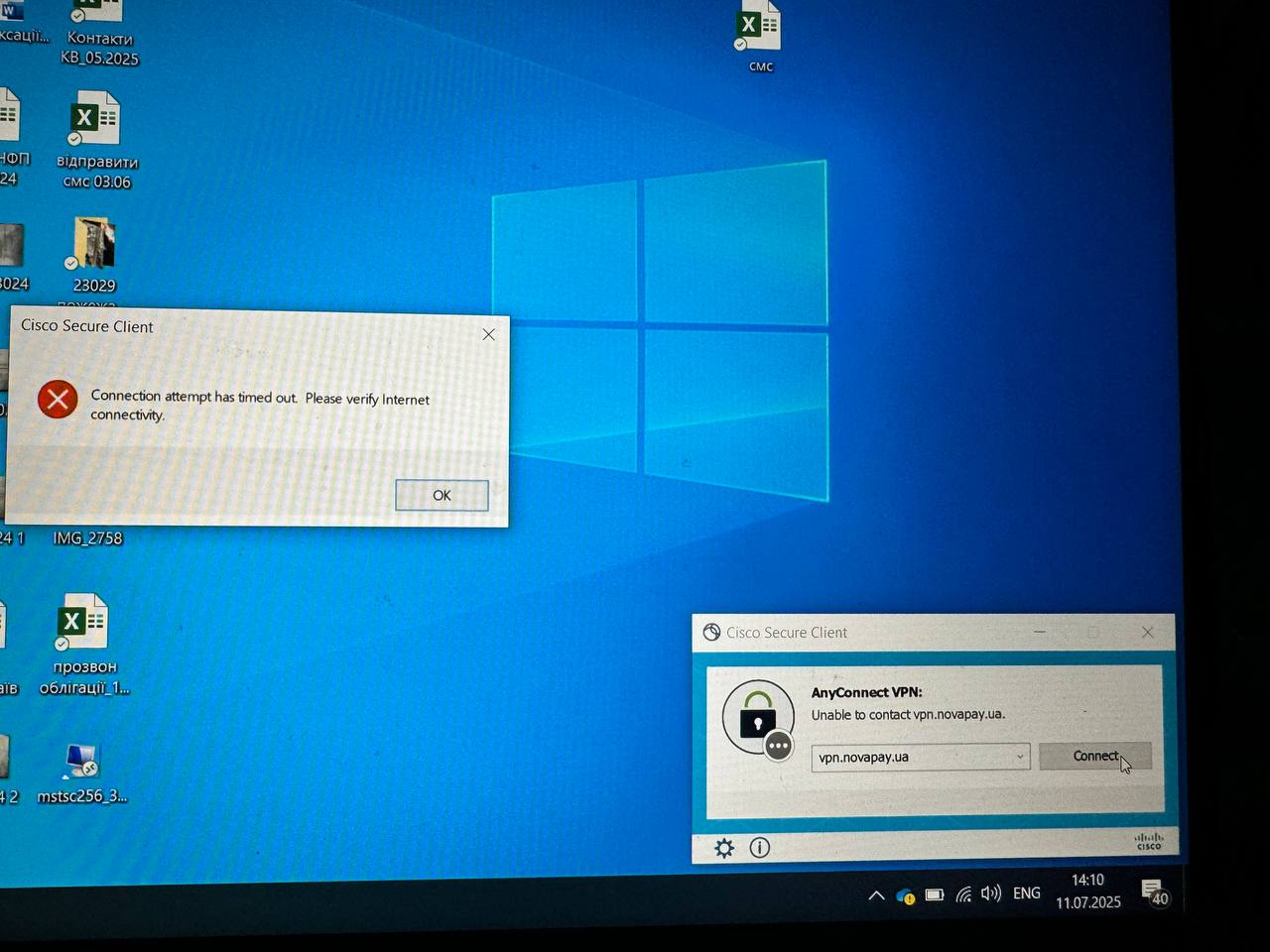
Task: Click the OneDrive cloud tray icon
Action: point(905,896)
